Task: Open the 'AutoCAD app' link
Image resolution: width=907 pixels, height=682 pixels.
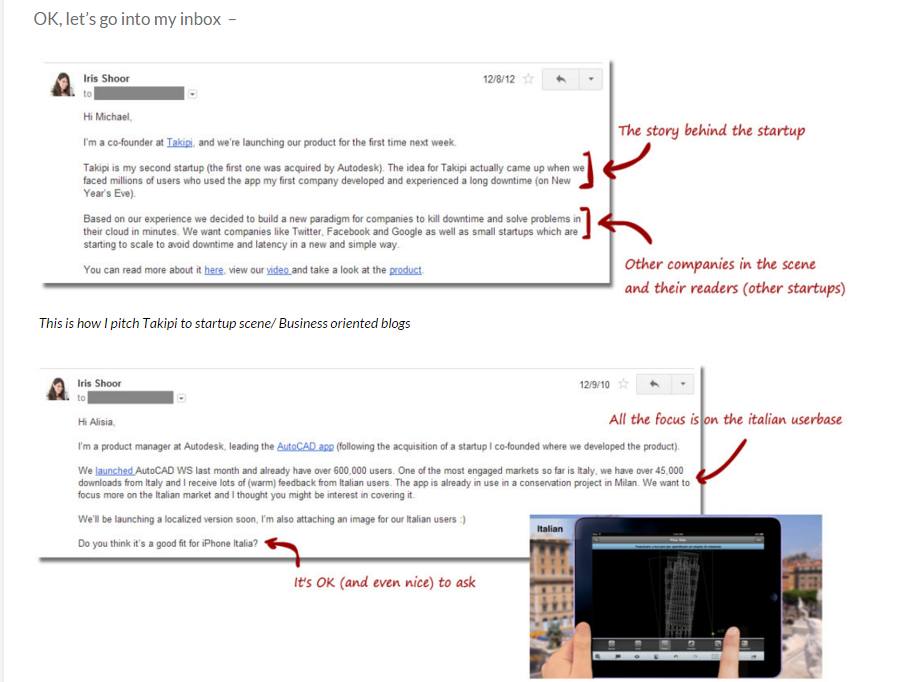Action: coord(305,447)
